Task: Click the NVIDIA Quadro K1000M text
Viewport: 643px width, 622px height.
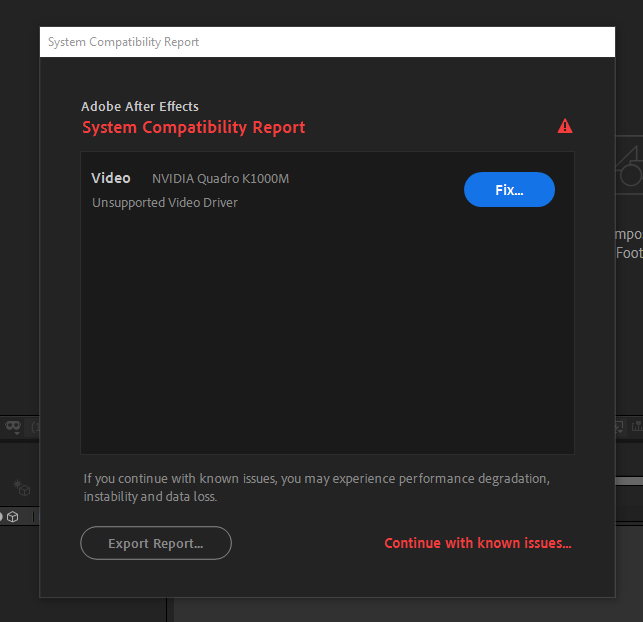Action: pyautogui.click(x=221, y=179)
